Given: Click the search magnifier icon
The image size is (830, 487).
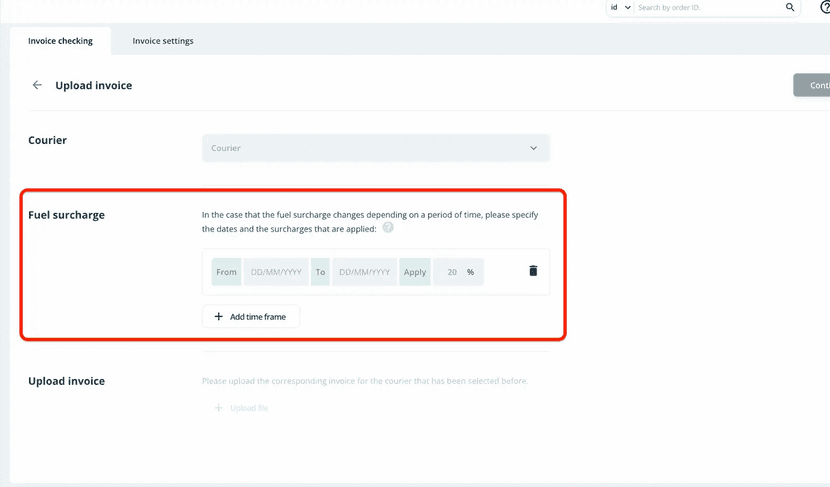Looking at the screenshot, I should 790,8.
